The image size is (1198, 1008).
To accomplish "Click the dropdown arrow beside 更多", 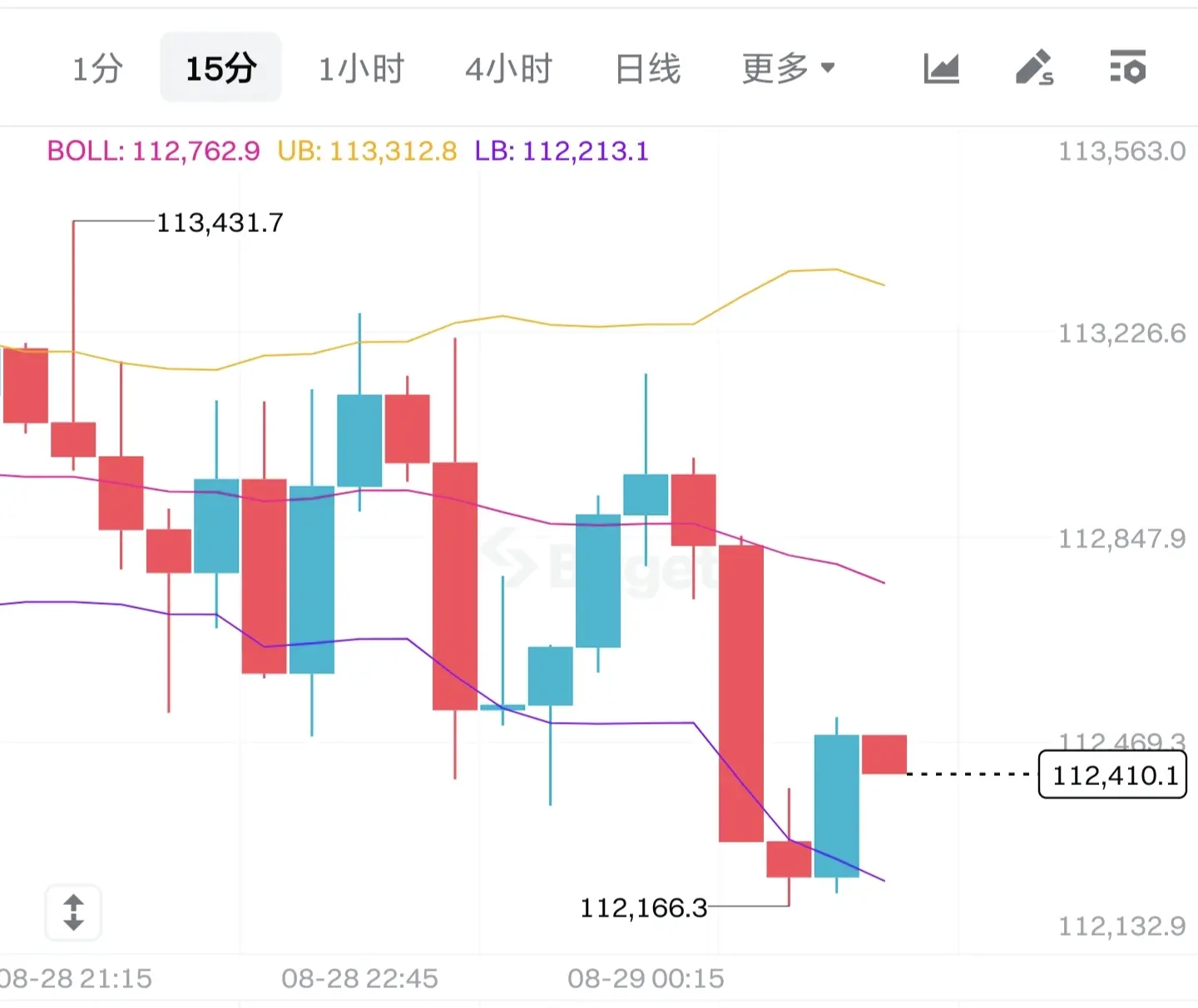I will coord(827,68).
